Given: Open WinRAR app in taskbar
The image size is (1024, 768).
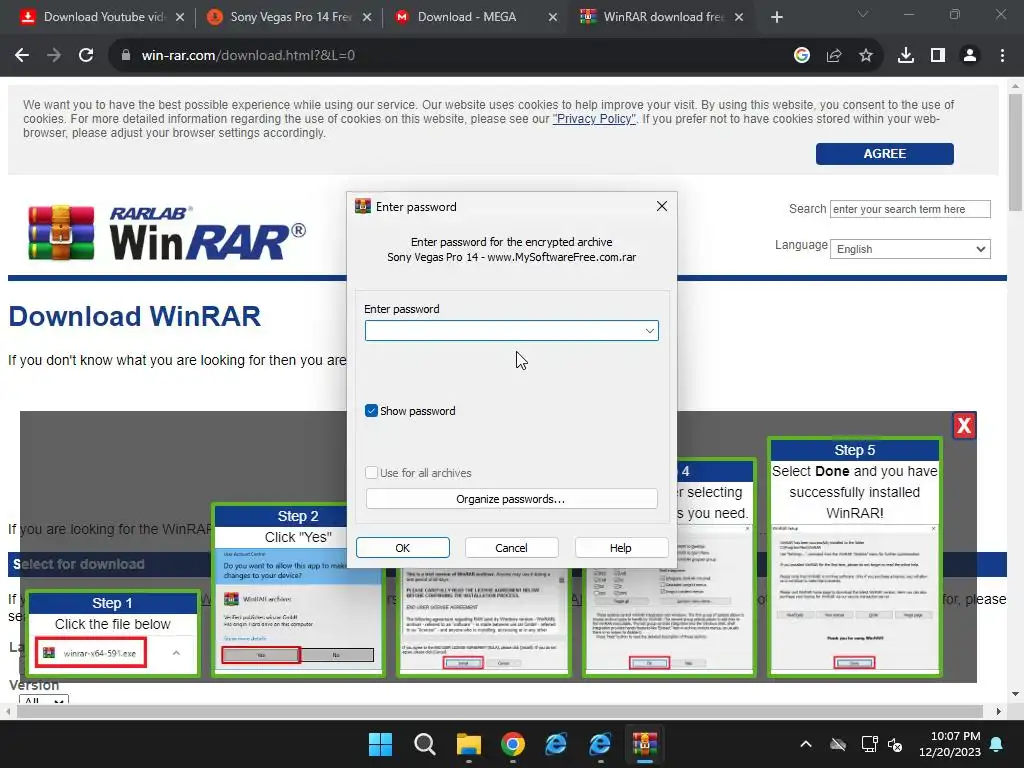Looking at the screenshot, I should pyautogui.click(x=645, y=744).
